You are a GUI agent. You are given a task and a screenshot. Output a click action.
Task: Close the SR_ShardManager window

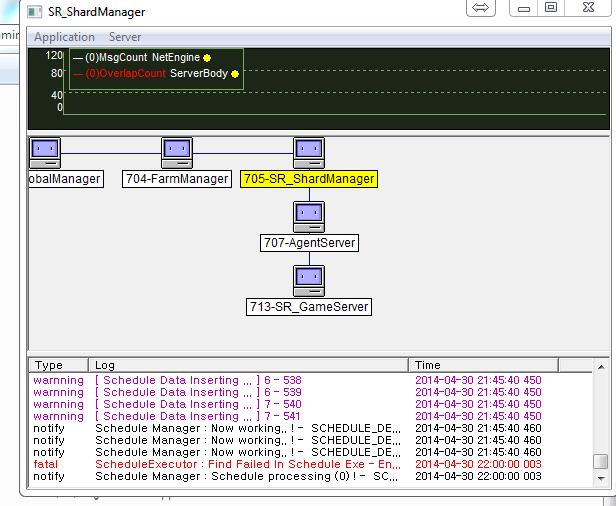(588, 7)
